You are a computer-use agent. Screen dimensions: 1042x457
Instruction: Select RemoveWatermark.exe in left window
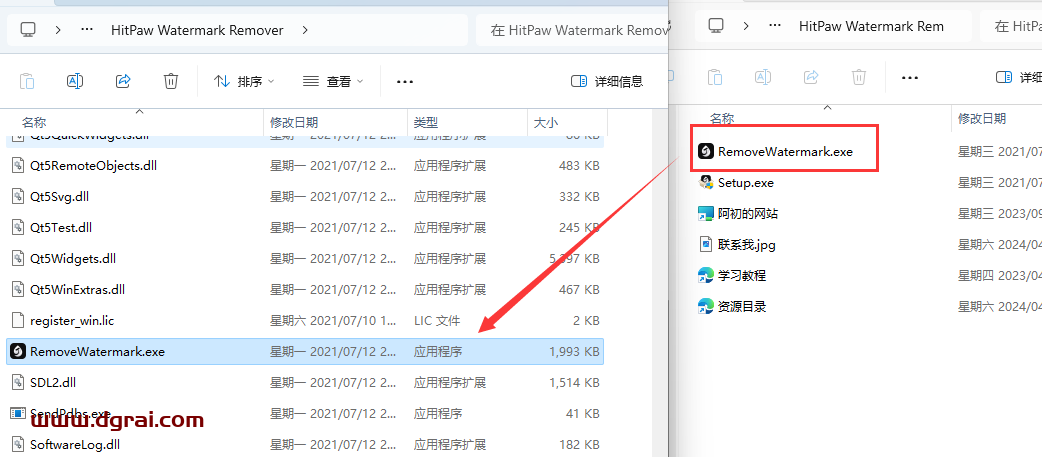(x=305, y=351)
